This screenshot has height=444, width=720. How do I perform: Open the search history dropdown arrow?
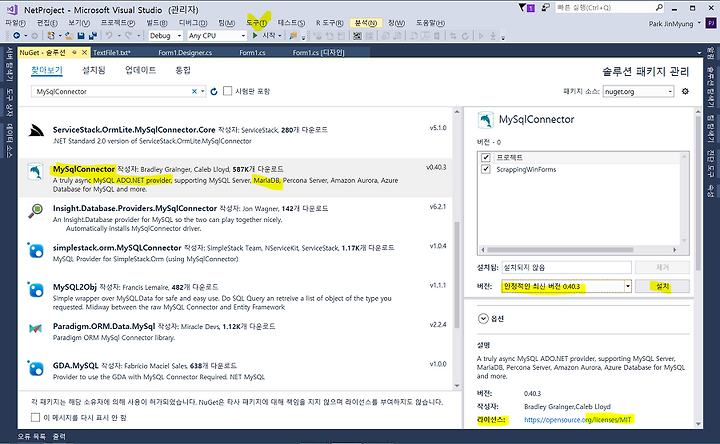202,91
